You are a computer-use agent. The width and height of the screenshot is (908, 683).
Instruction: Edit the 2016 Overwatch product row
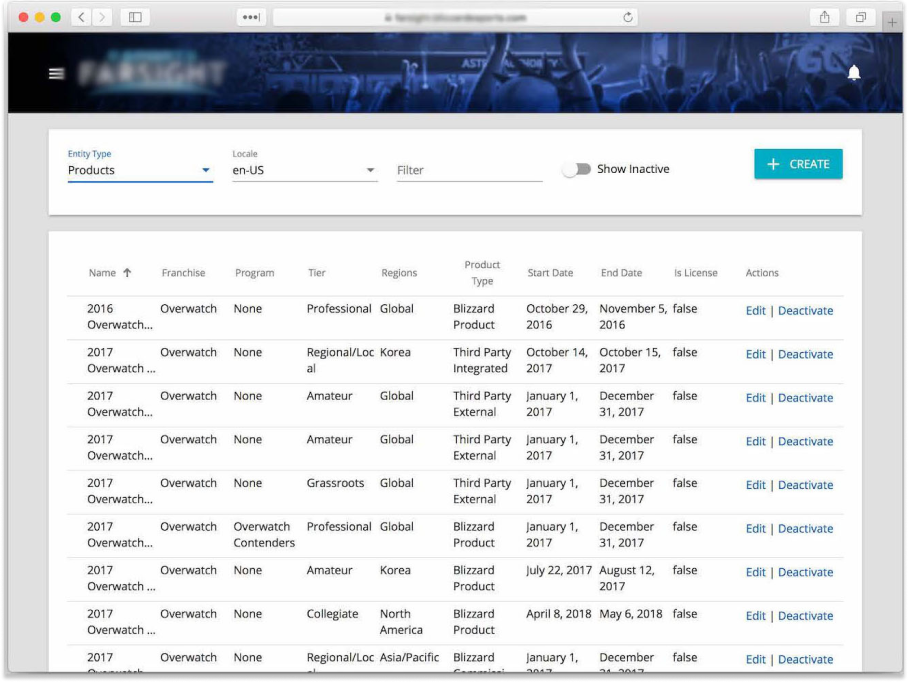(x=756, y=311)
